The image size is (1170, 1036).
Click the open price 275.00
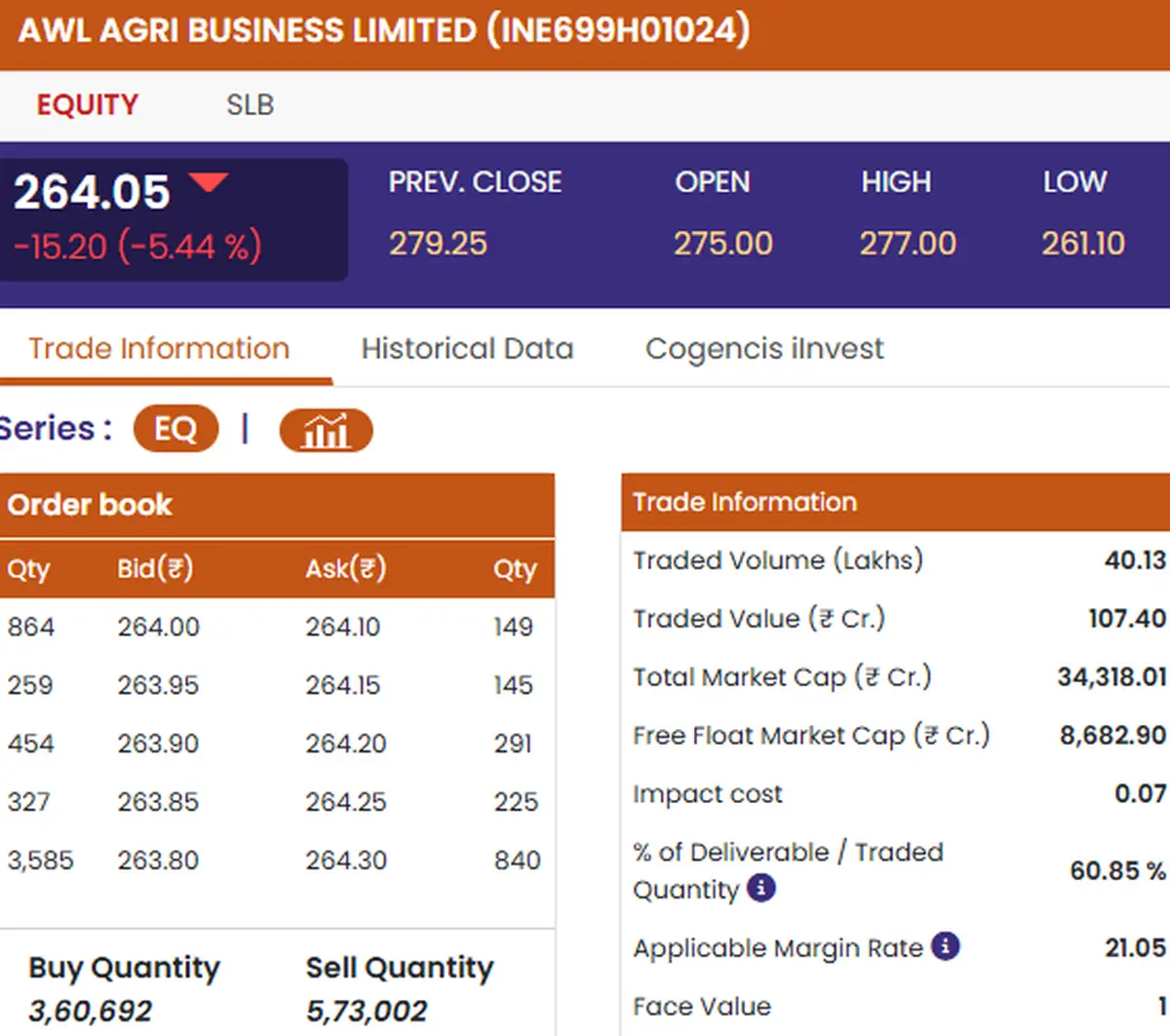(x=722, y=244)
